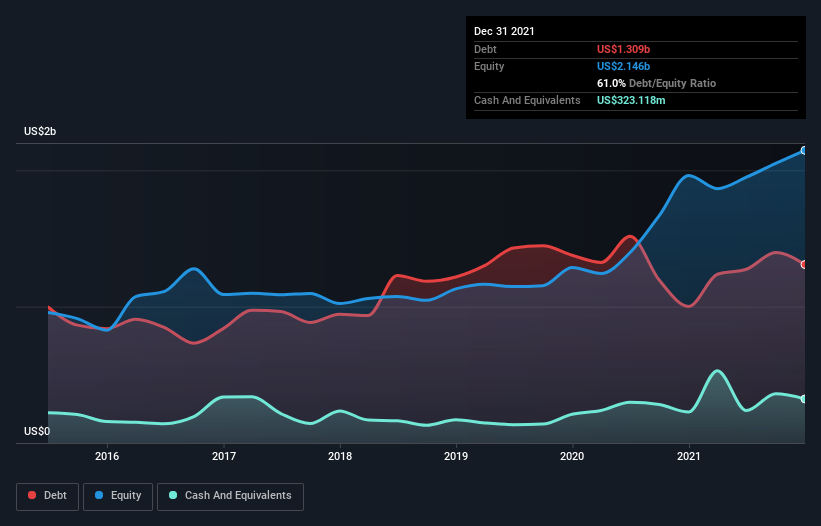The height and width of the screenshot is (526, 821).
Task: Click the Debt endpoint marker at Dec 2021
Action: pyautogui.click(x=804, y=265)
